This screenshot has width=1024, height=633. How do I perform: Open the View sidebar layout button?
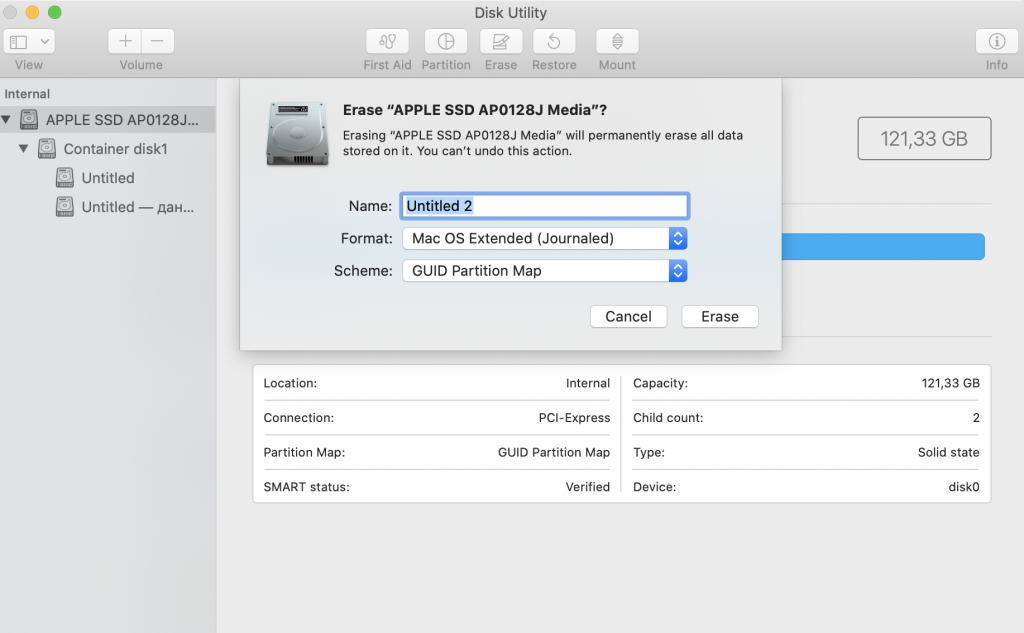coord(18,42)
